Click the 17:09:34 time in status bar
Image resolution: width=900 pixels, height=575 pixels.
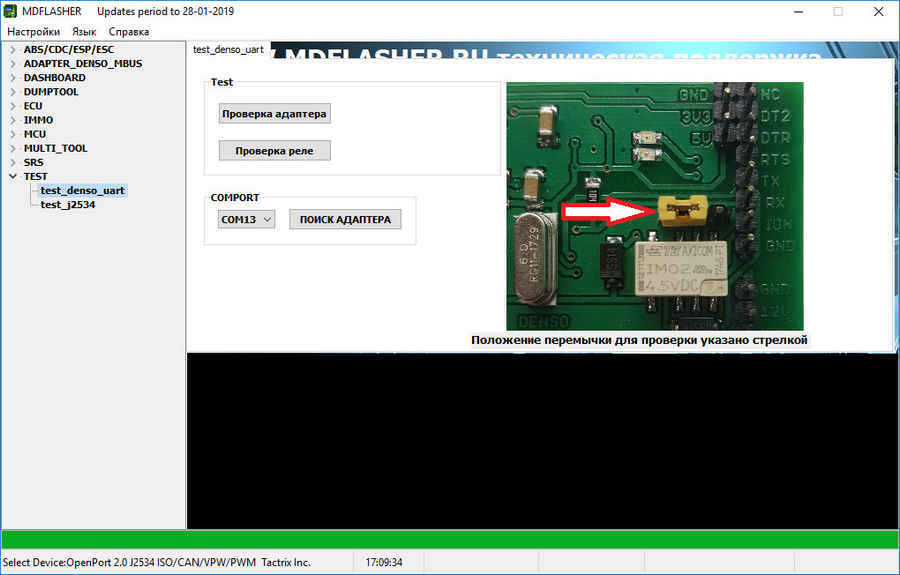[384, 562]
